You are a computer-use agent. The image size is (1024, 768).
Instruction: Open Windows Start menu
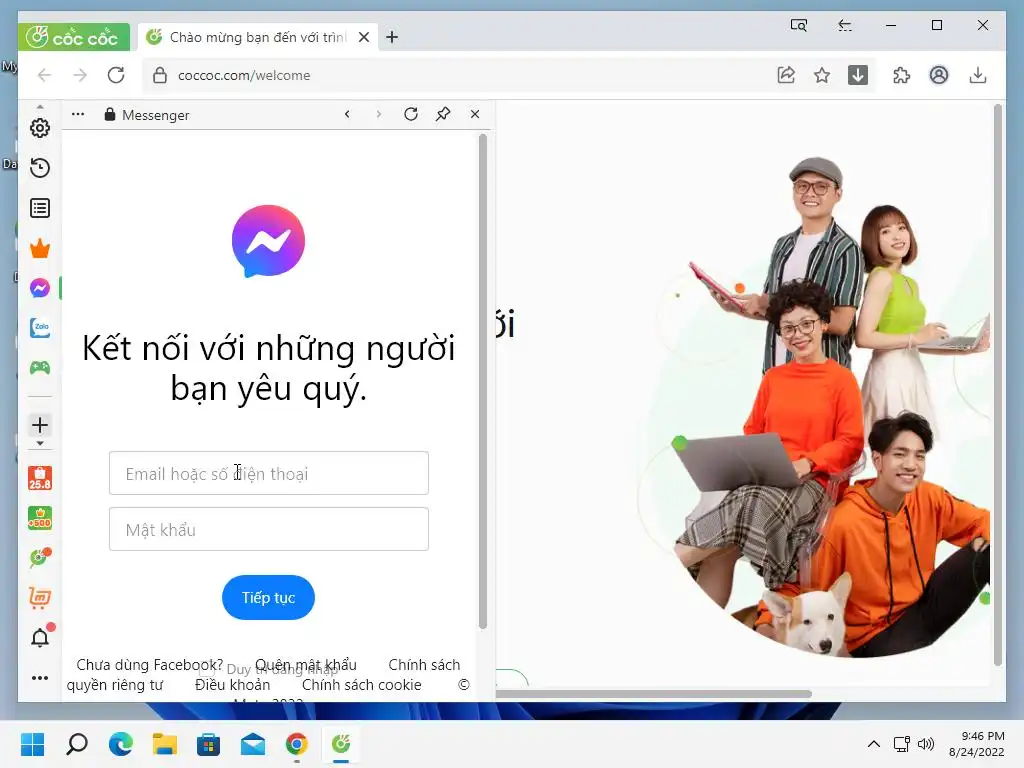[x=33, y=744]
